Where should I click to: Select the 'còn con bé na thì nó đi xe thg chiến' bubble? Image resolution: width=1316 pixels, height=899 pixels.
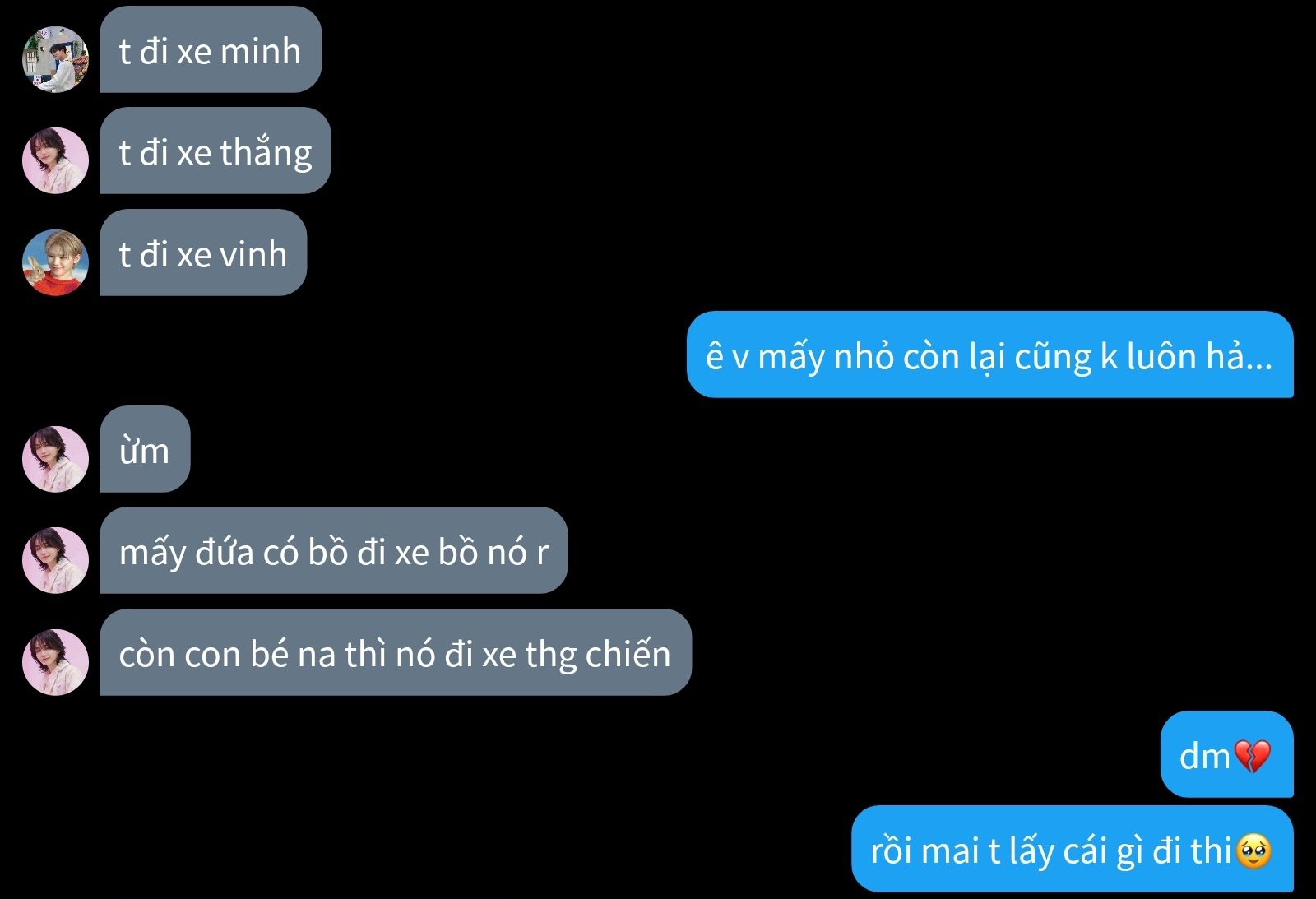pos(396,652)
